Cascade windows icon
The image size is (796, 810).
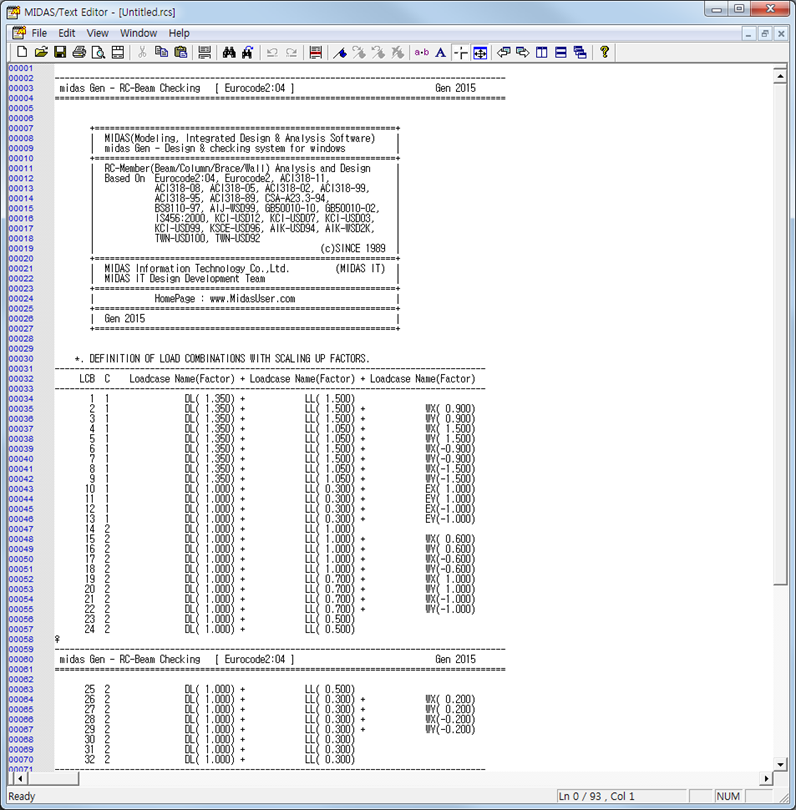point(580,52)
